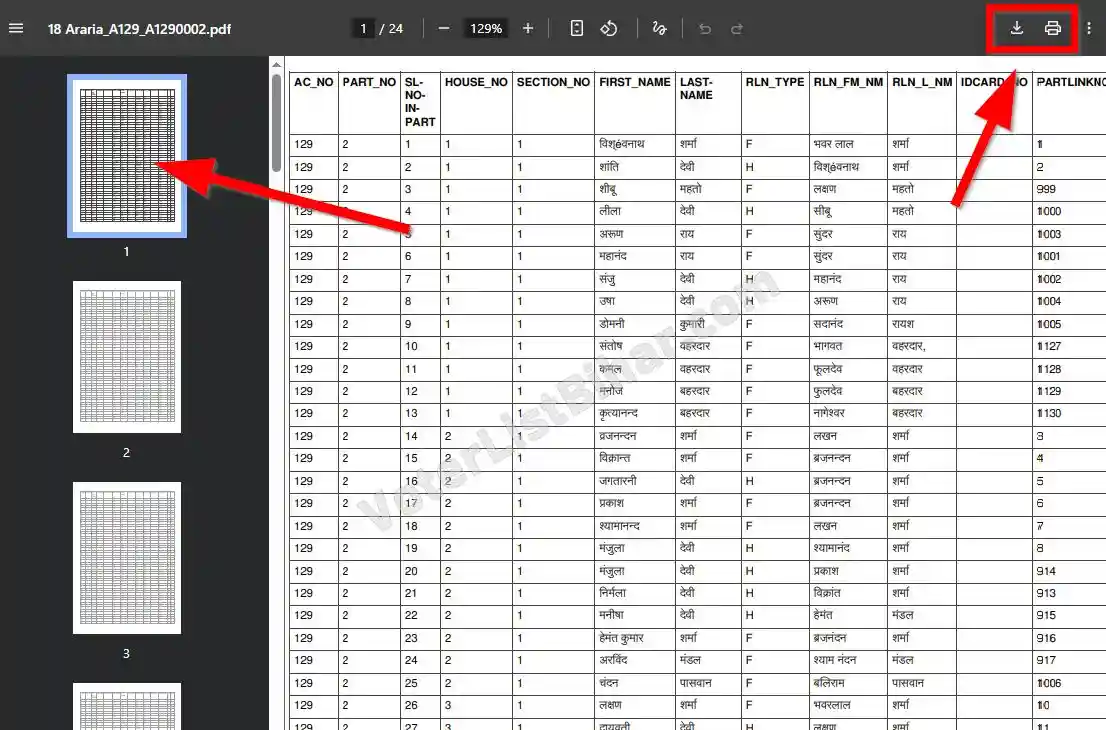Viewport: 1106px width, 730px height.
Task: Click the undo icon on the toolbar
Action: click(706, 28)
